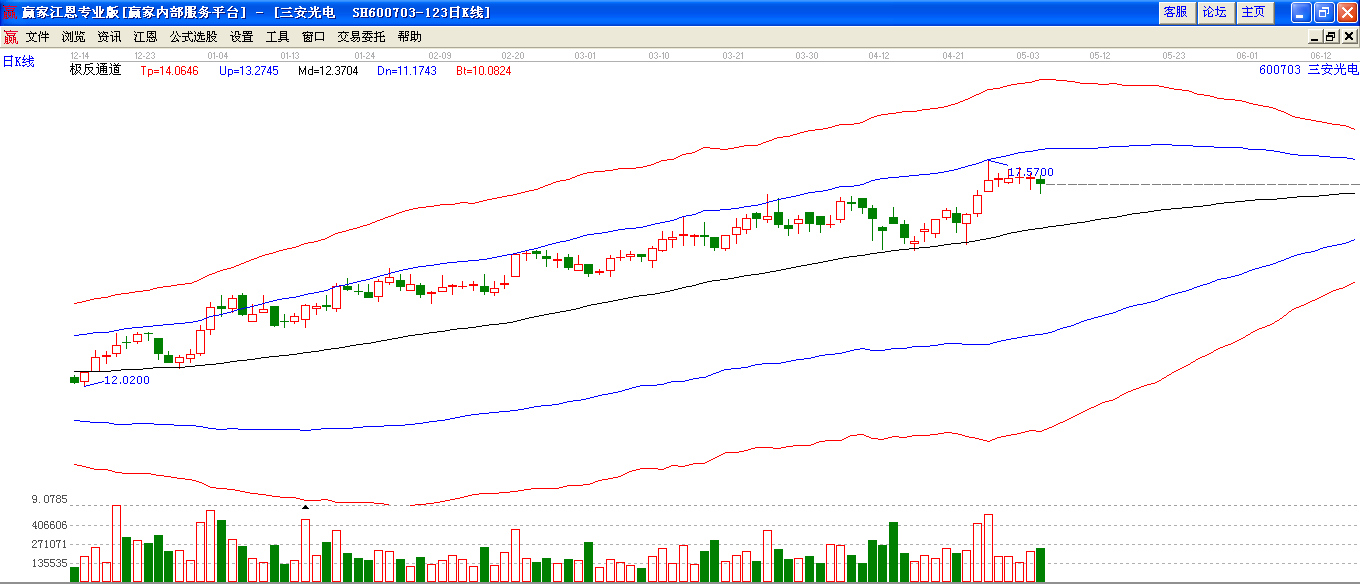Open the 帮助 menu
This screenshot has width=1360, height=587.
[x=409, y=37]
